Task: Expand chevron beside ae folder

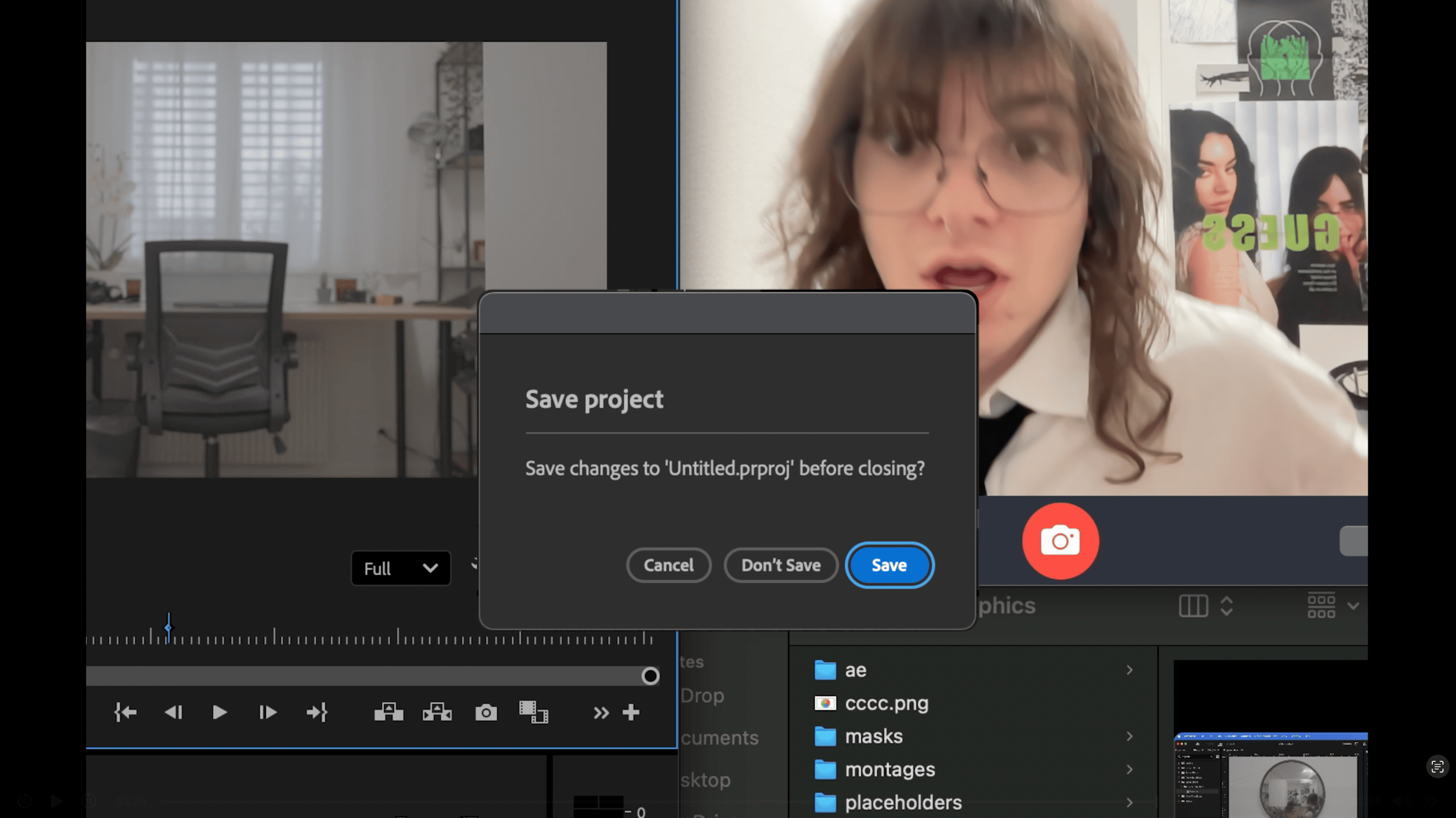Action: [1129, 670]
